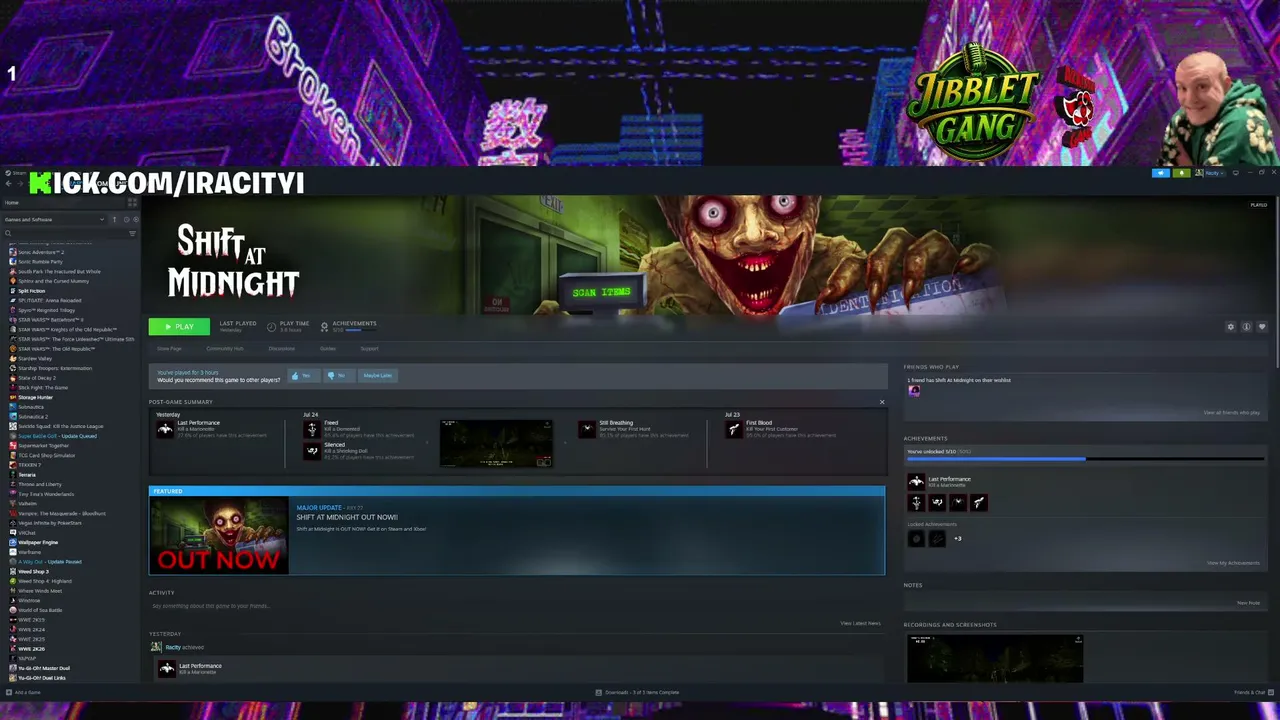The image size is (1280, 720).
Task: Open the wishlisting friend's avatar
Action: (x=914, y=391)
